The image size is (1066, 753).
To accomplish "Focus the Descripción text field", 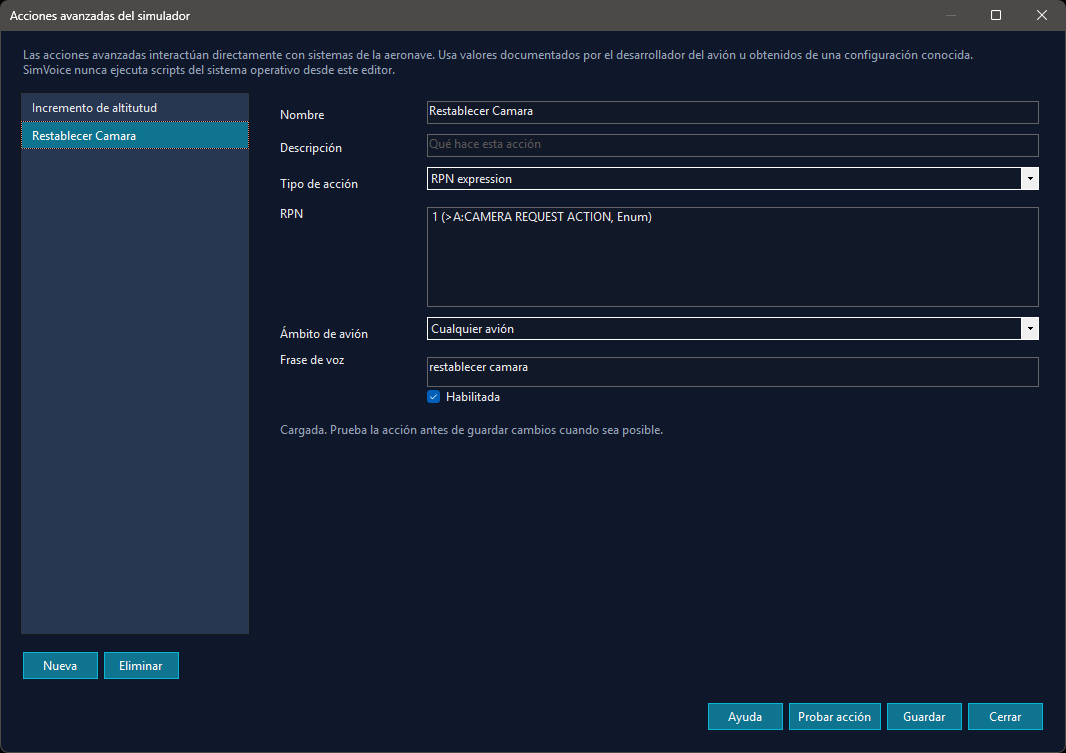I will click(x=732, y=145).
